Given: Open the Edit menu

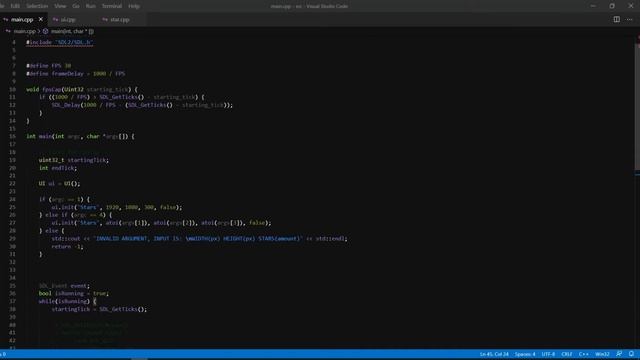Looking at the screenshot, I should 15,6.
